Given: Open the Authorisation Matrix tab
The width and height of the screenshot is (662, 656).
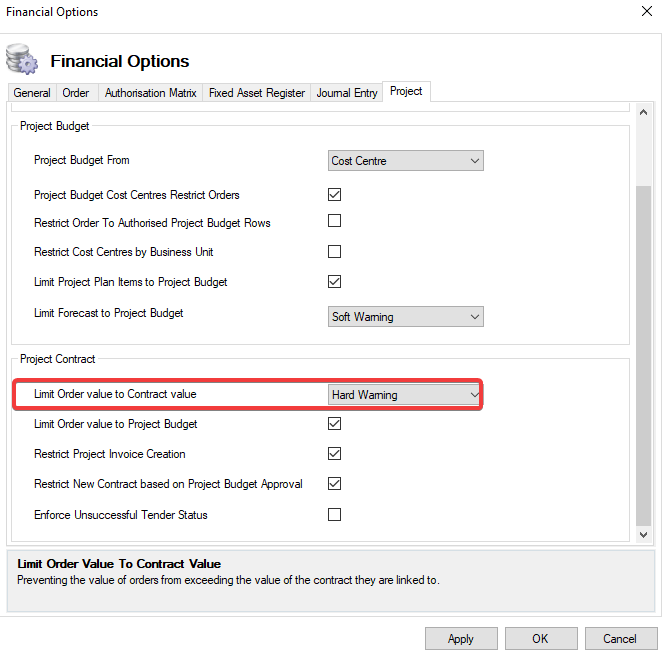Looking at the screenshot, I should click(150, 93).
